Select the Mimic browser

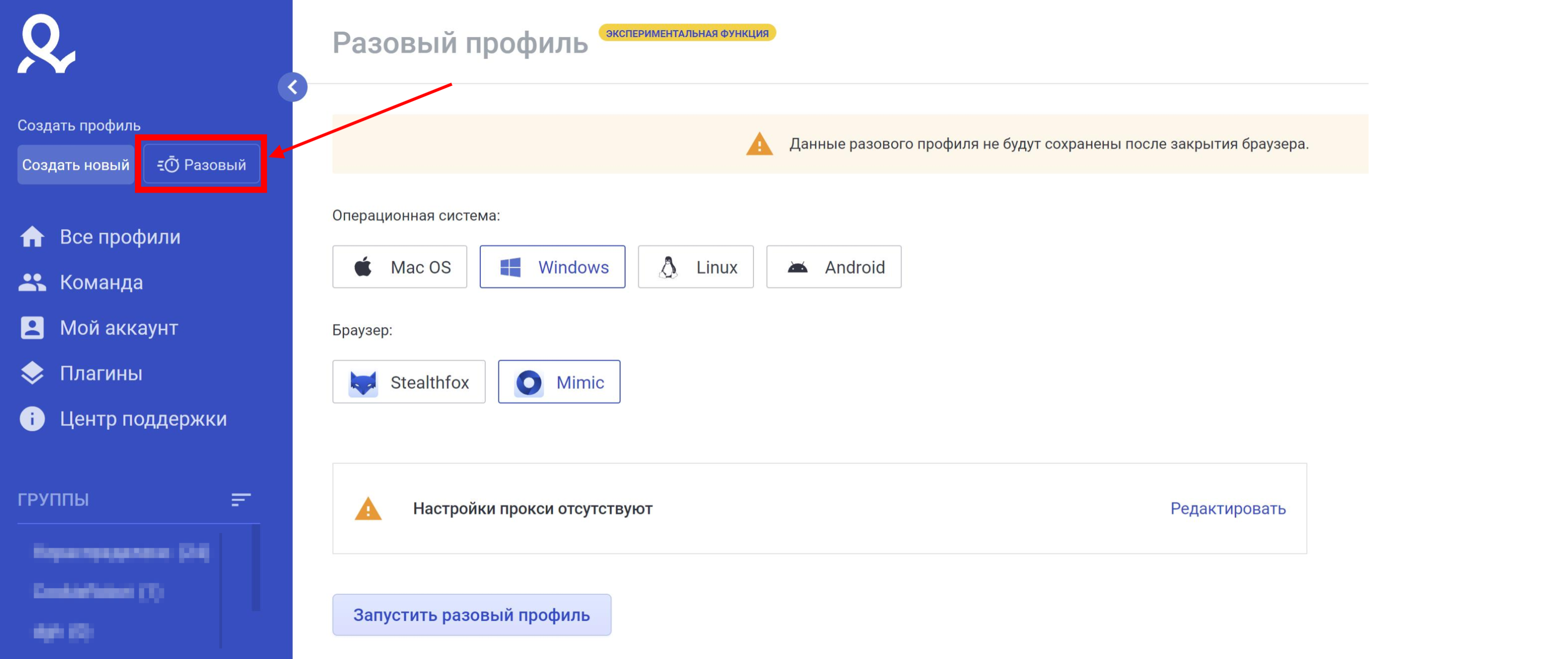tap(559, 382)
